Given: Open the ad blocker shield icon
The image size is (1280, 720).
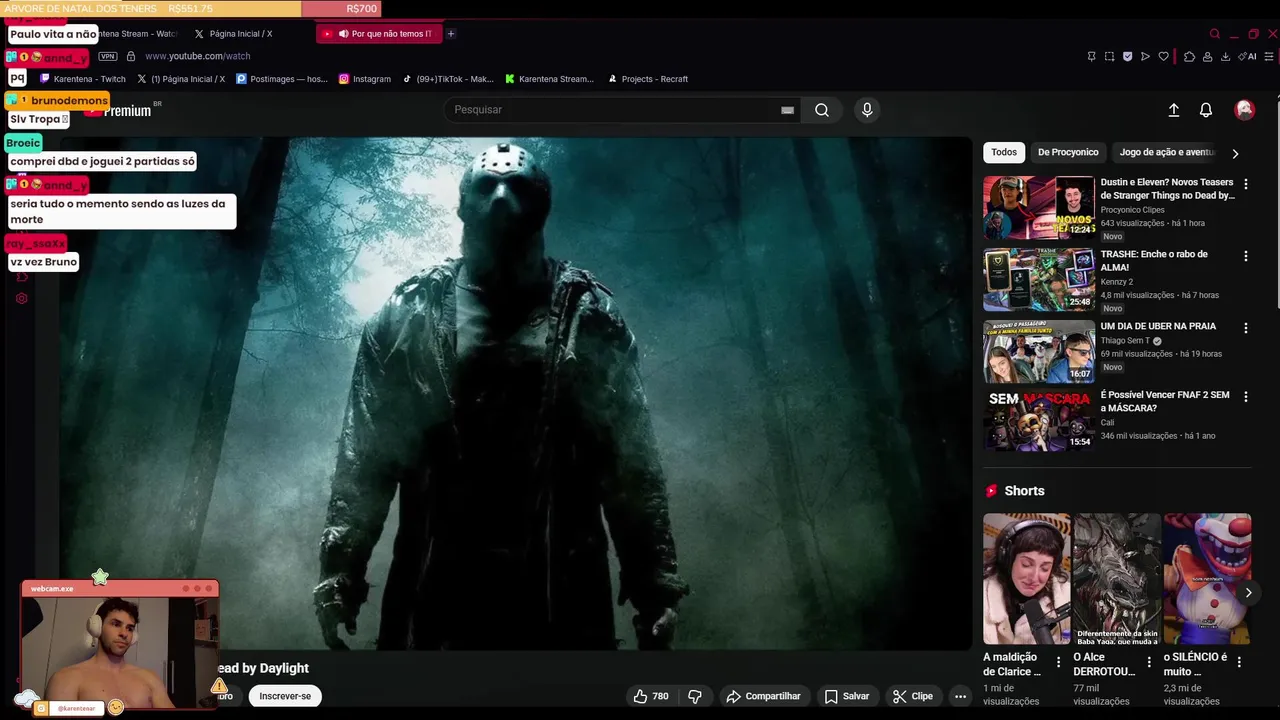Looking at the screenshot, I should pos(1127,57).
